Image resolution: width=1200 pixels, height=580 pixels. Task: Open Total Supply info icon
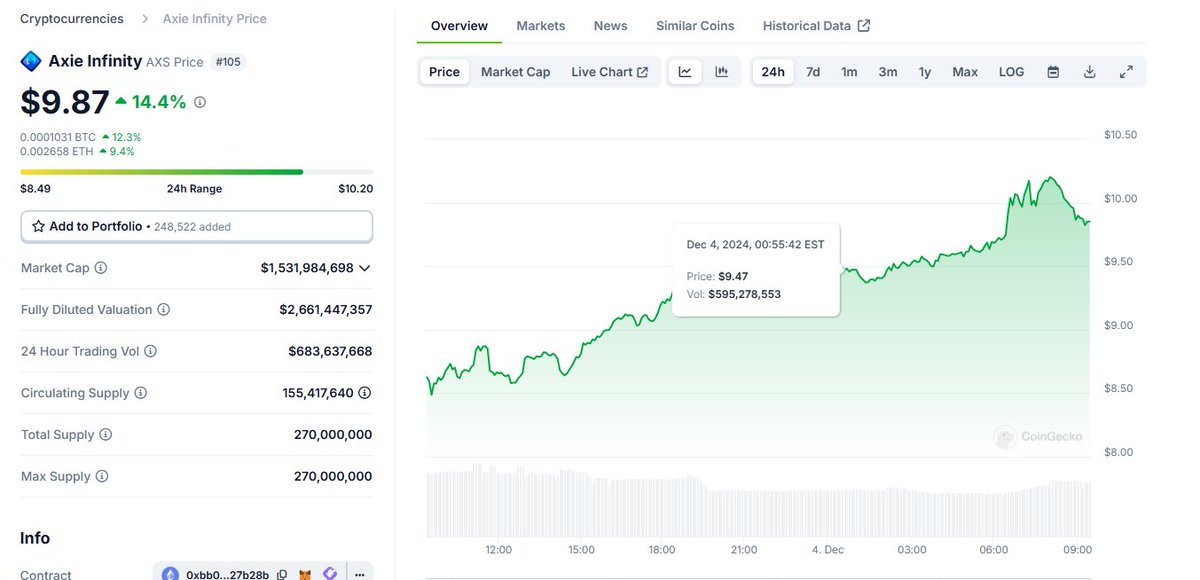pyautogui.click(x=106, y=435)
